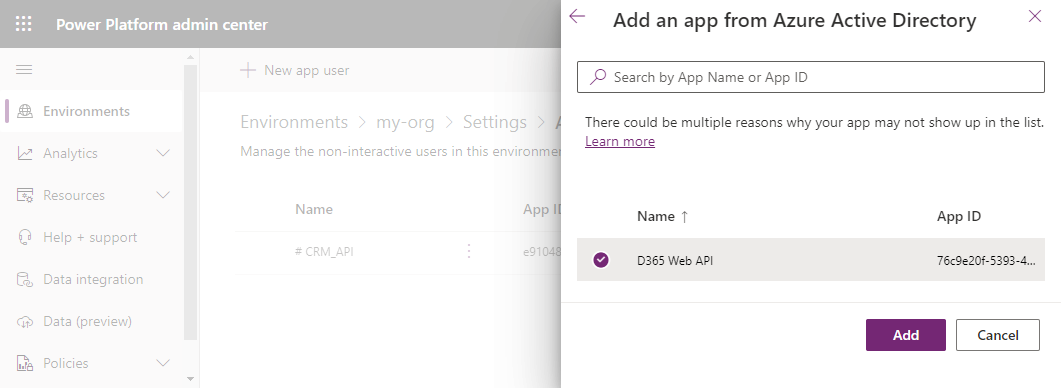Screen dimensions: 1061x388
Task: Click the search magnifier icon
Action: (597, 77)
